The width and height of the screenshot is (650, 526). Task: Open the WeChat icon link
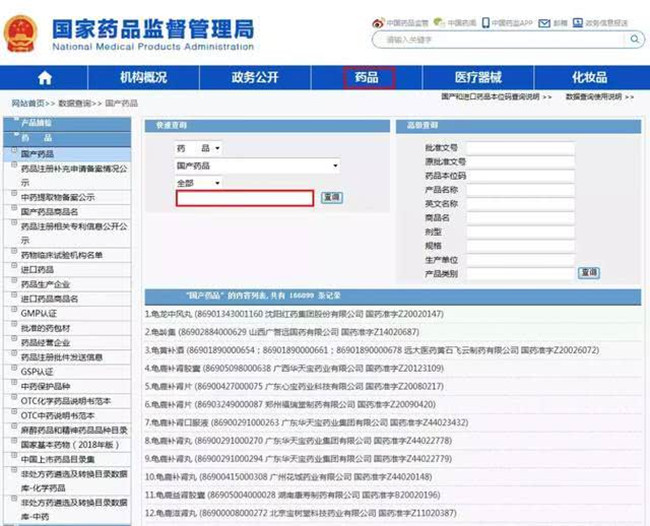click(x=439, y=22)
